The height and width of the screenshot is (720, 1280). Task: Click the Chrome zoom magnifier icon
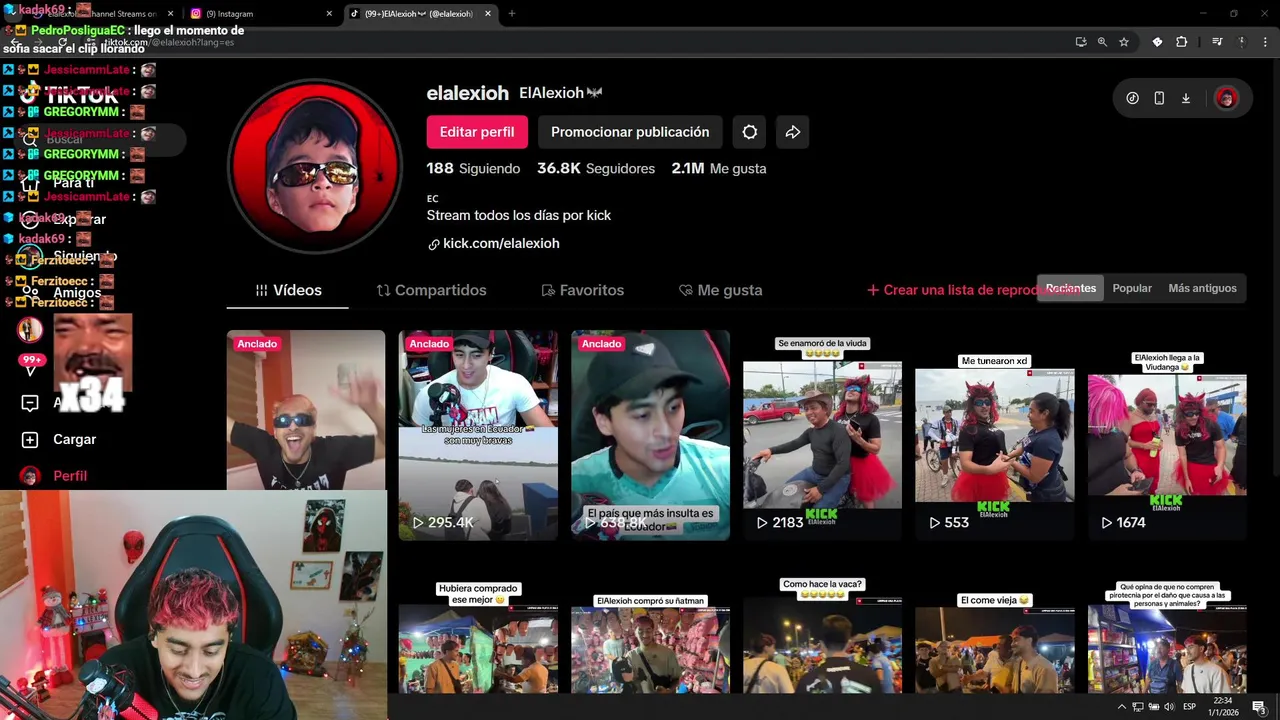point(1102,42)
